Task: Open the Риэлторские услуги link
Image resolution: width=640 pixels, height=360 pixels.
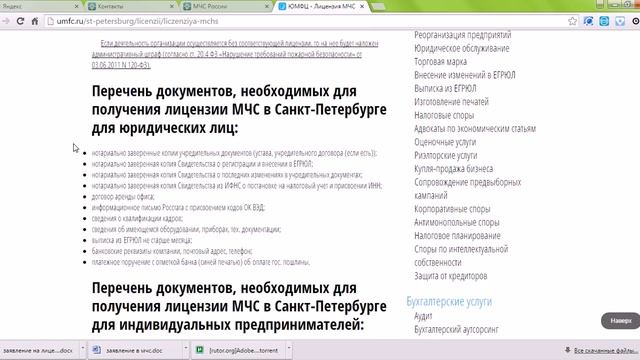Action: (446, 156)
